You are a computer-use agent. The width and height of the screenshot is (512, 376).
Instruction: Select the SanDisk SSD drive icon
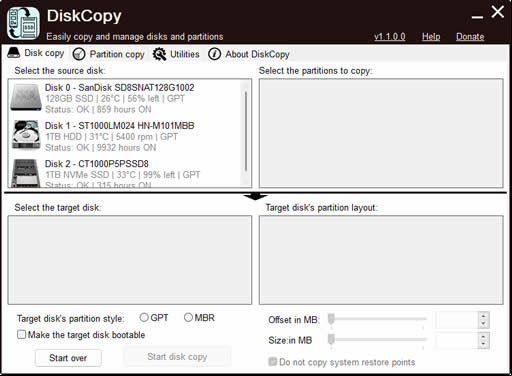click(x=26, y=97)
